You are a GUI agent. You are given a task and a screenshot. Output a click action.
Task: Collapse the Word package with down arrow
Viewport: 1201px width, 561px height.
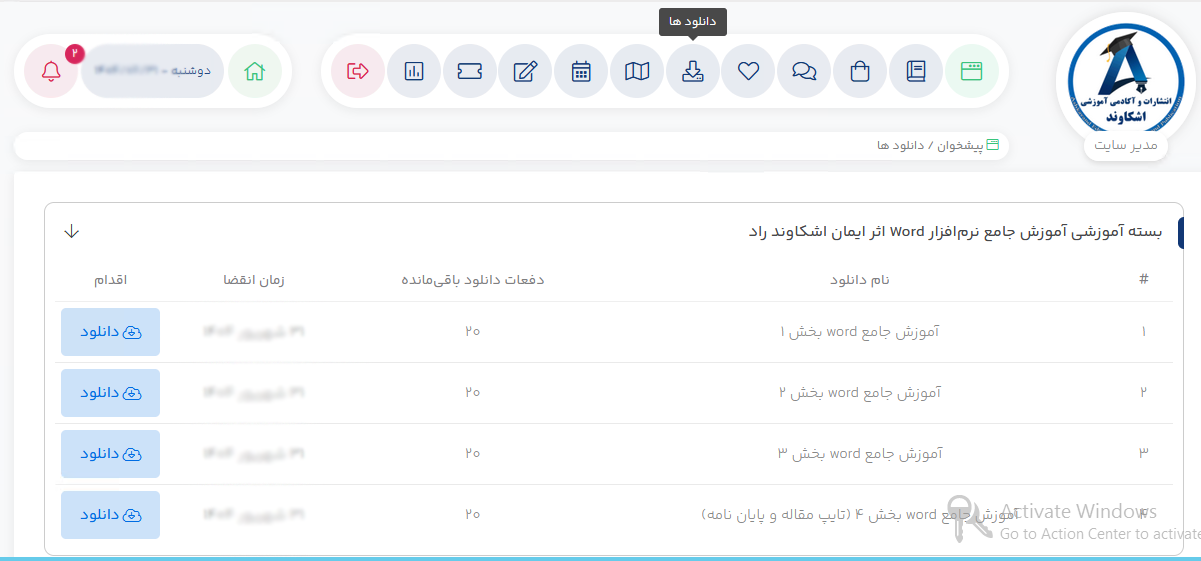pos(71,231)
